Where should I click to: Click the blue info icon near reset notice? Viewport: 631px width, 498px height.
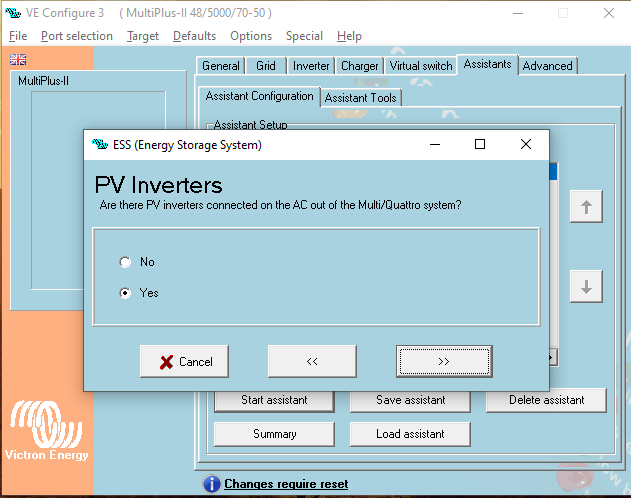click(211, 484)
